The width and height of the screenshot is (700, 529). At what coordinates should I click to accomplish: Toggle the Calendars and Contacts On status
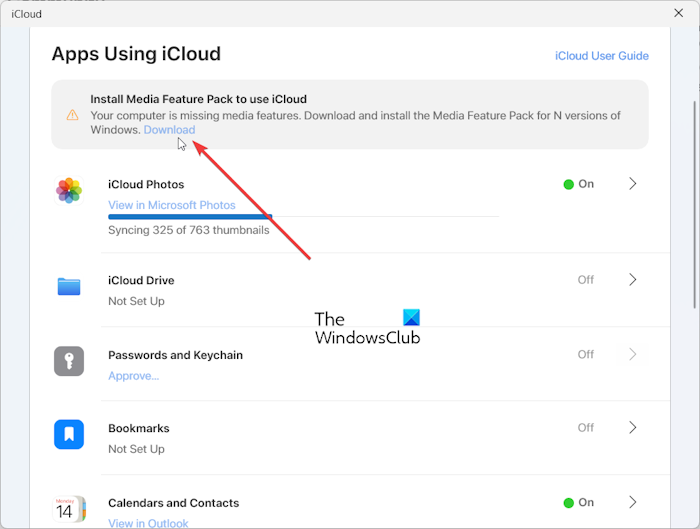(x=579, y=503)
